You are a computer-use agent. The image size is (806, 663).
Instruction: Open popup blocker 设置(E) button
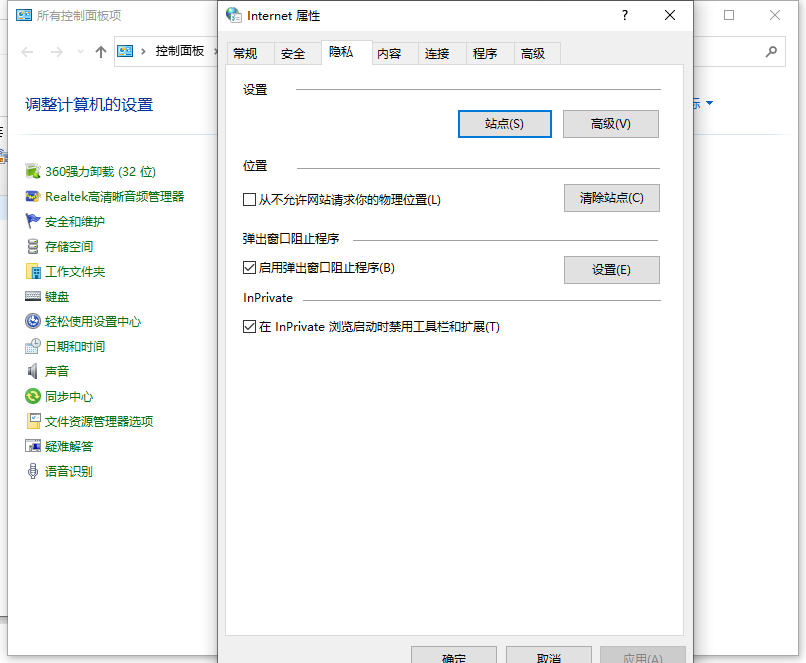(x=611, y=270)
